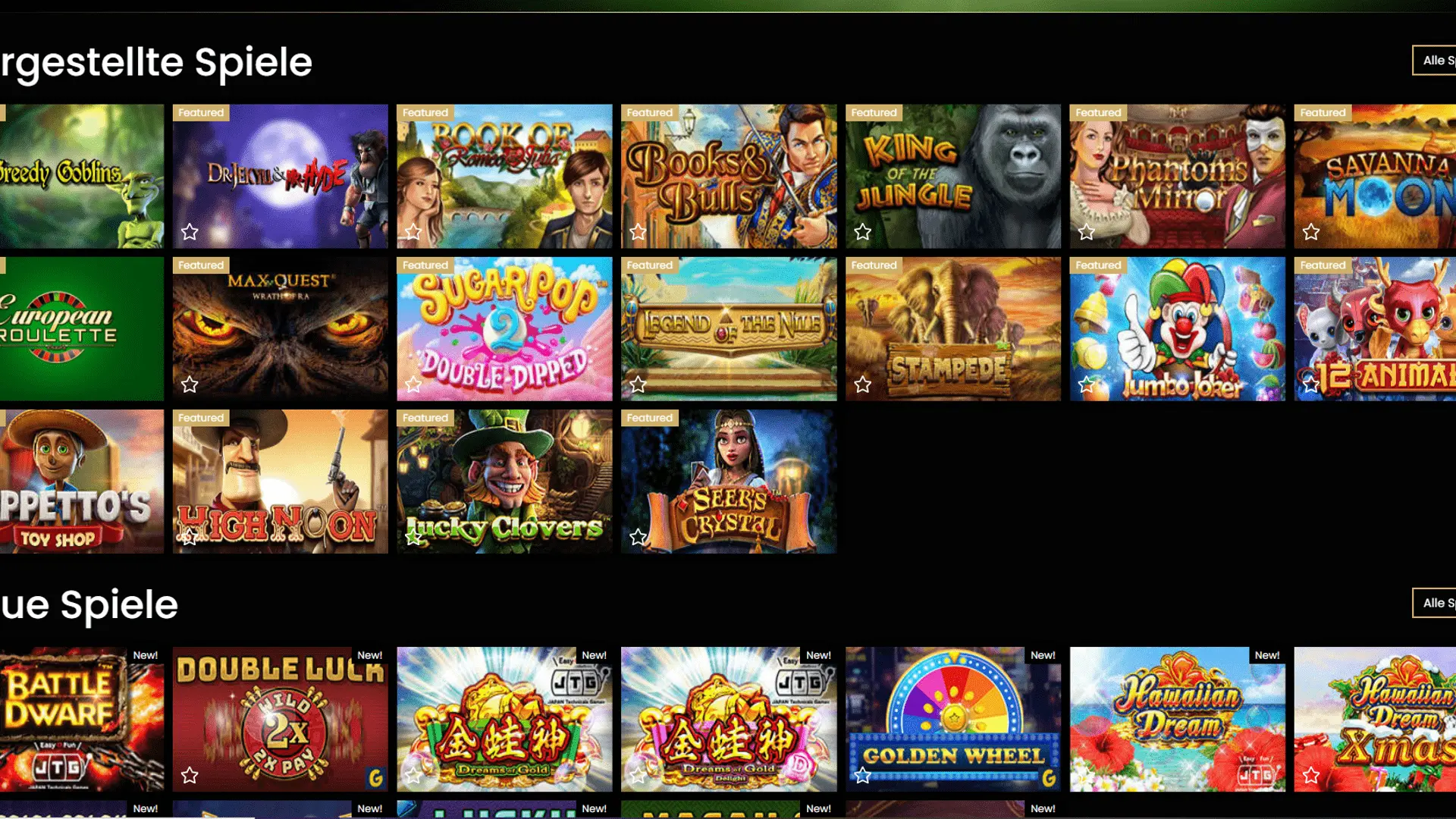The width and height of the screenshot is (1456, 819).
Task: Click Alle Spiele button beside new games
Action: point(1435,603)
